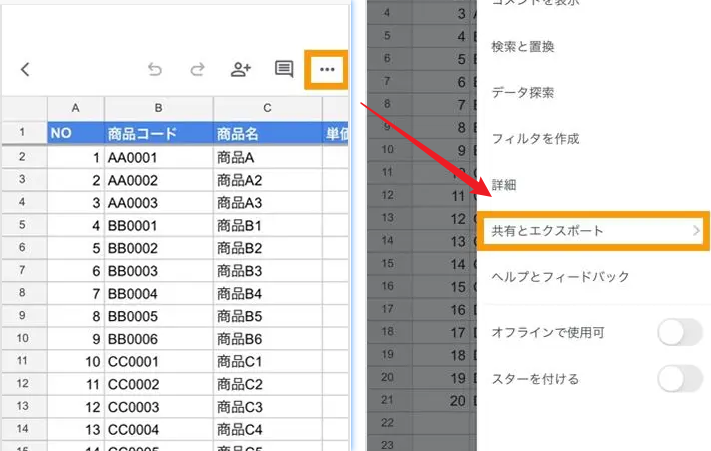This screenshot has width=711, height=451.
Task: Tap the redo icon
Action: coord(197,69)
